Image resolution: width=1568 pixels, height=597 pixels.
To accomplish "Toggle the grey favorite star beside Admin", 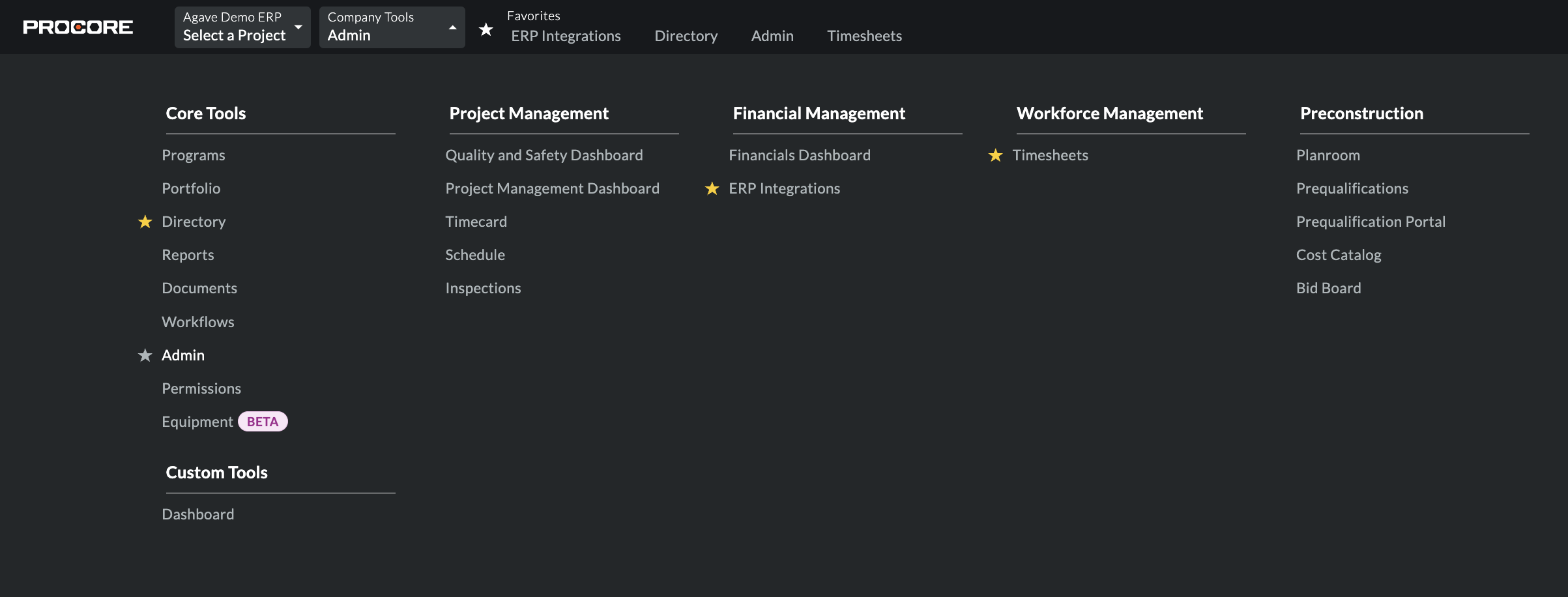I will tap(145, 356).
